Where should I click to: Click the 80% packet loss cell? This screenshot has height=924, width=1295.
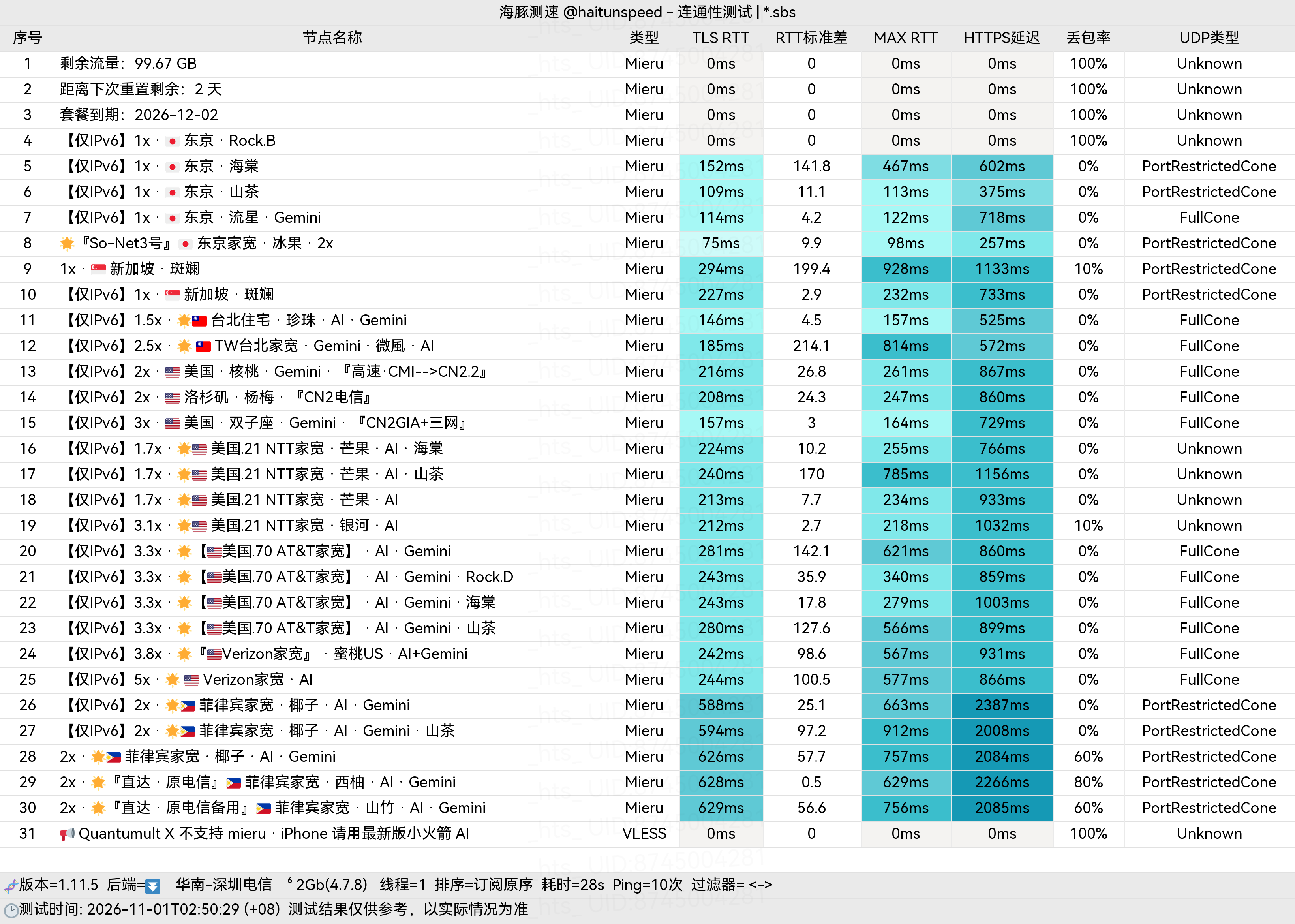[x=1089, y=782]
